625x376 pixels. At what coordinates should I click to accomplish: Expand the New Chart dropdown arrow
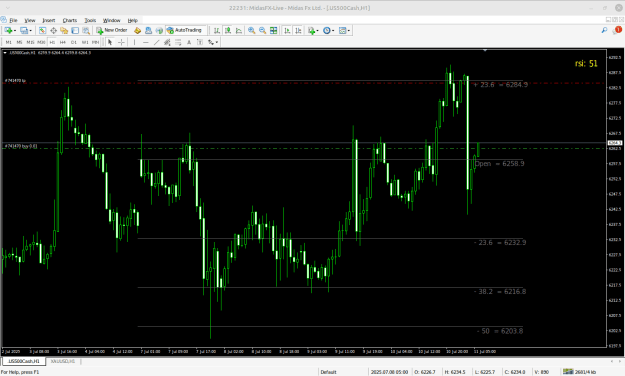point(15,31)
